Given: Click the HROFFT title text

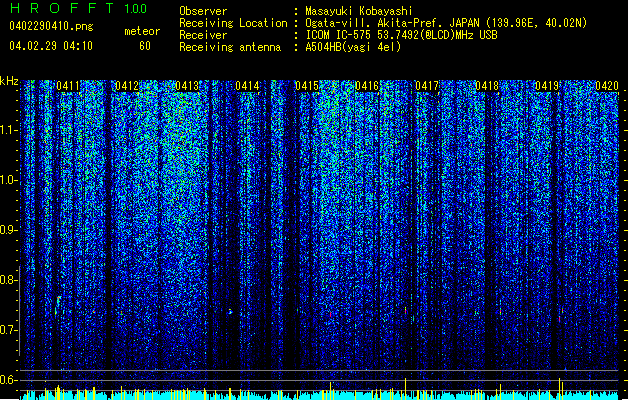Looking at the screenshot, I should point(62,8).
